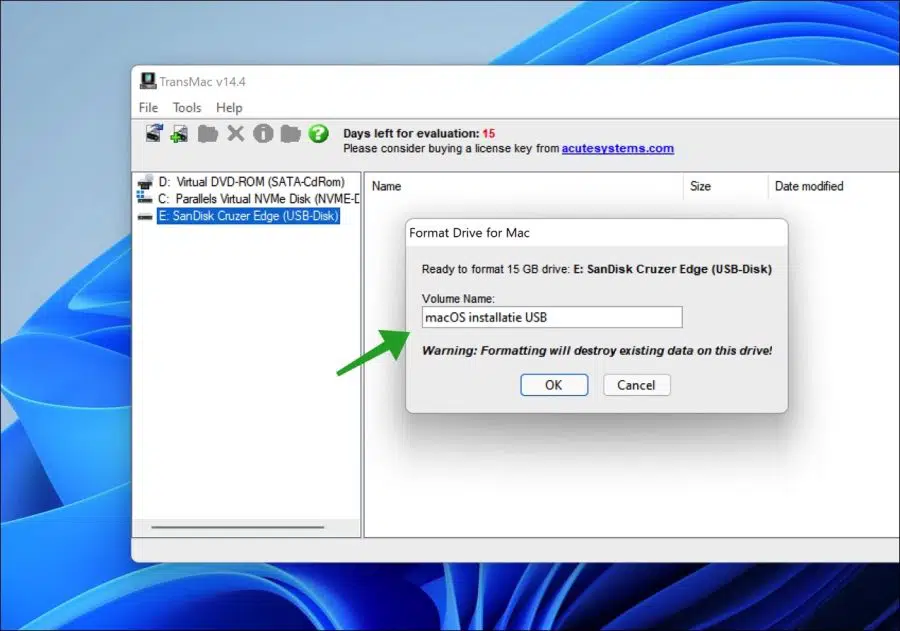The image size is (900, 631).
Task: Click the second gray folder toolbar icon
Action: click(x=290, y=134)
